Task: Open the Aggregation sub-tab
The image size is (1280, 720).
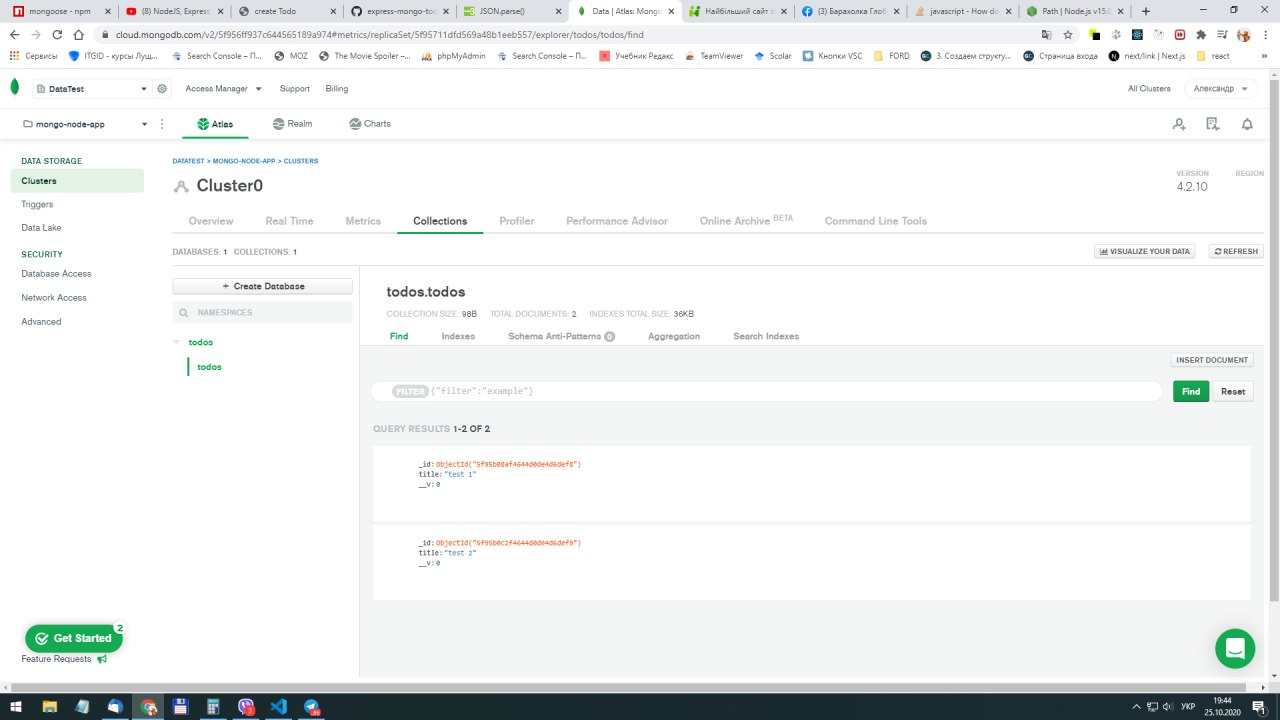Action: [x=674, y=336]
